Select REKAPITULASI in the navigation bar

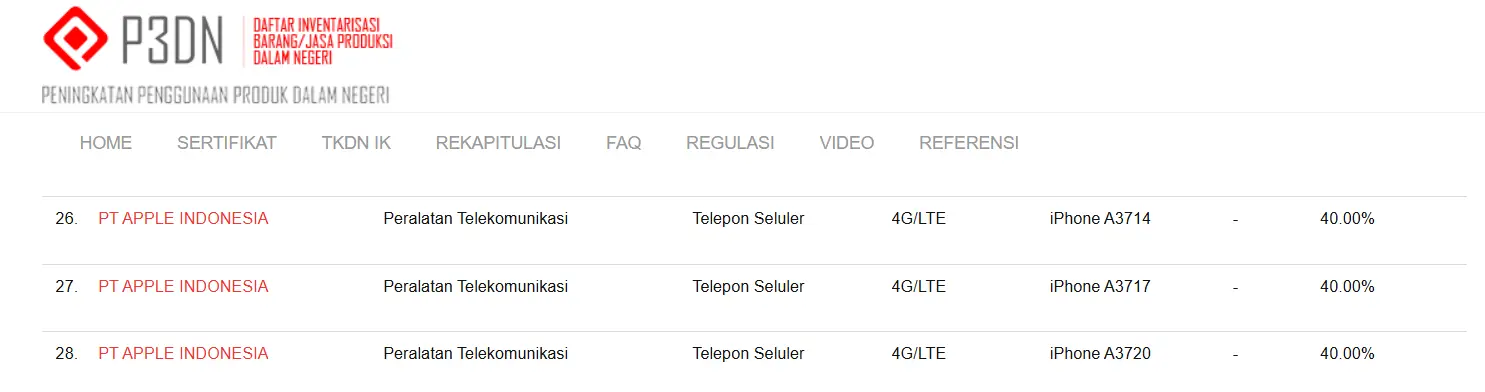pyautogui.click(x=498, y=143)
